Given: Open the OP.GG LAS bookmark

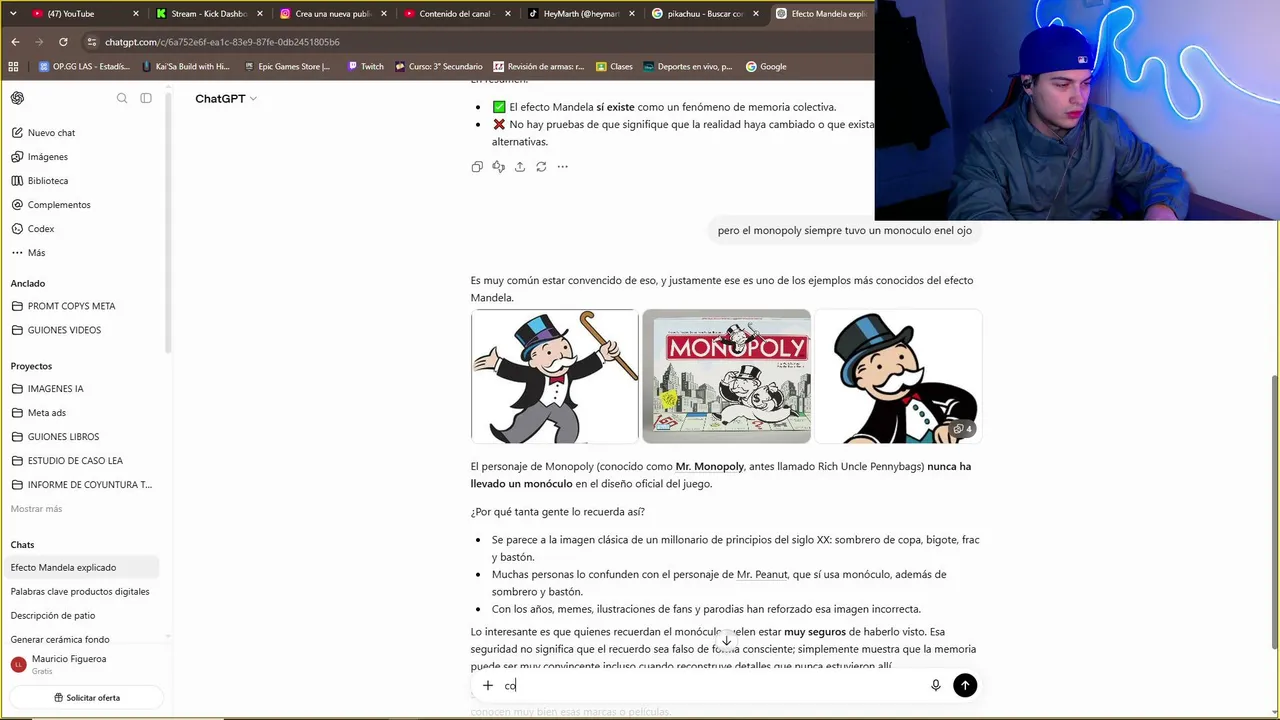Looking at the screenshot, I should pyautogui.click(x=84, y=67).
